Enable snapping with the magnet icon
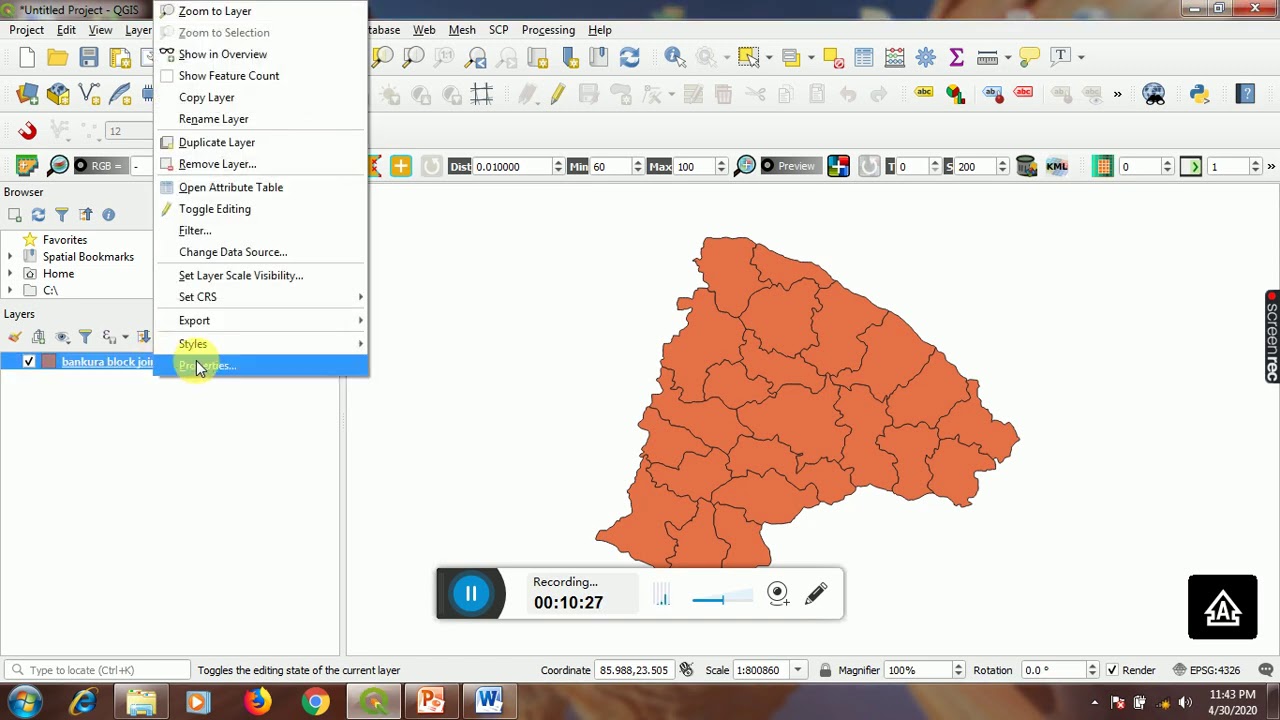Screen dimensions: 1280x720 (27, 130)
